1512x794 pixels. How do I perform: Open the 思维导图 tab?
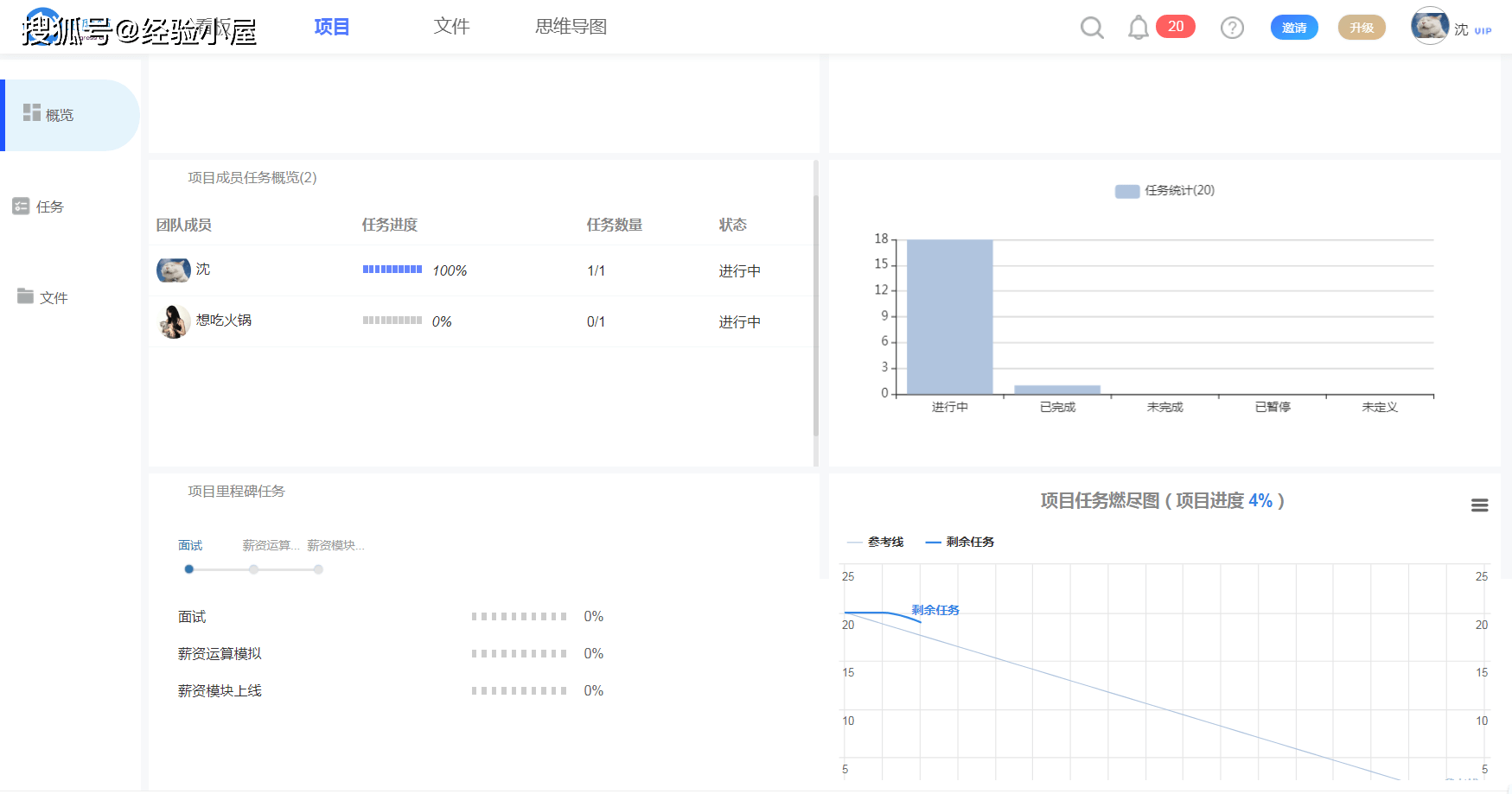pos(571,27)
